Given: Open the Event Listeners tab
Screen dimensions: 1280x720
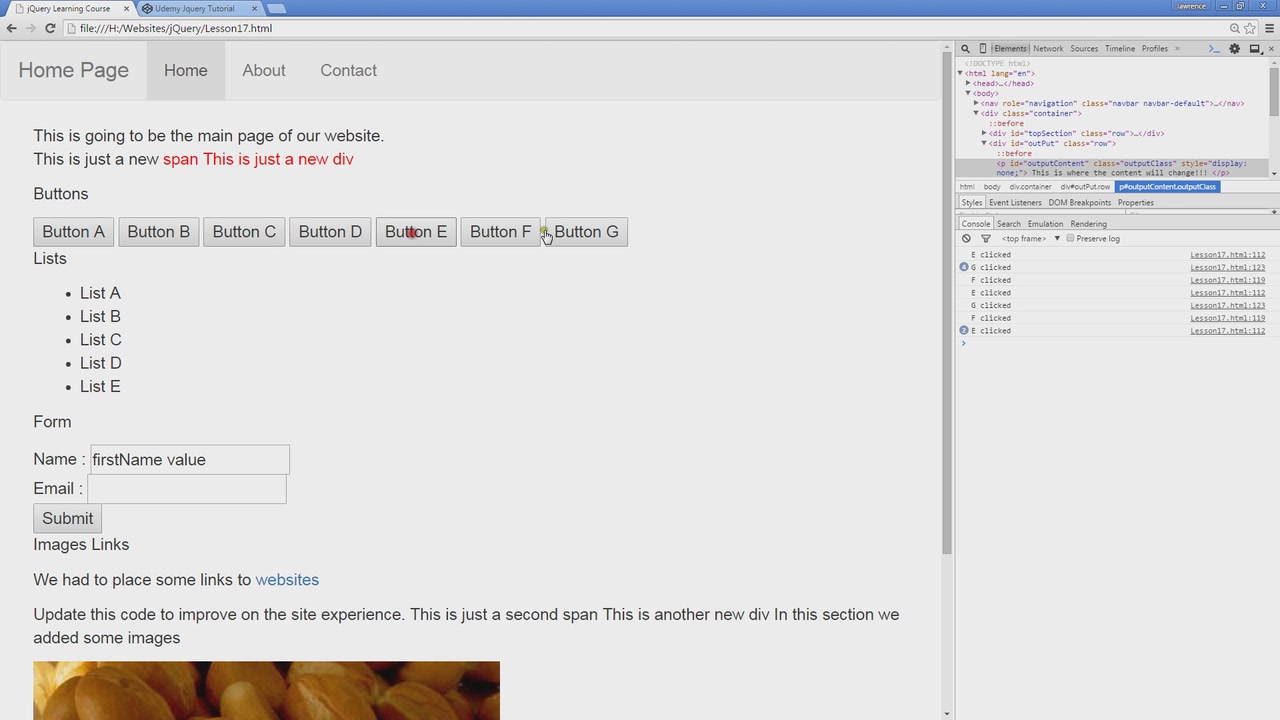Looking at the screenshot, I should (1015, 202).
